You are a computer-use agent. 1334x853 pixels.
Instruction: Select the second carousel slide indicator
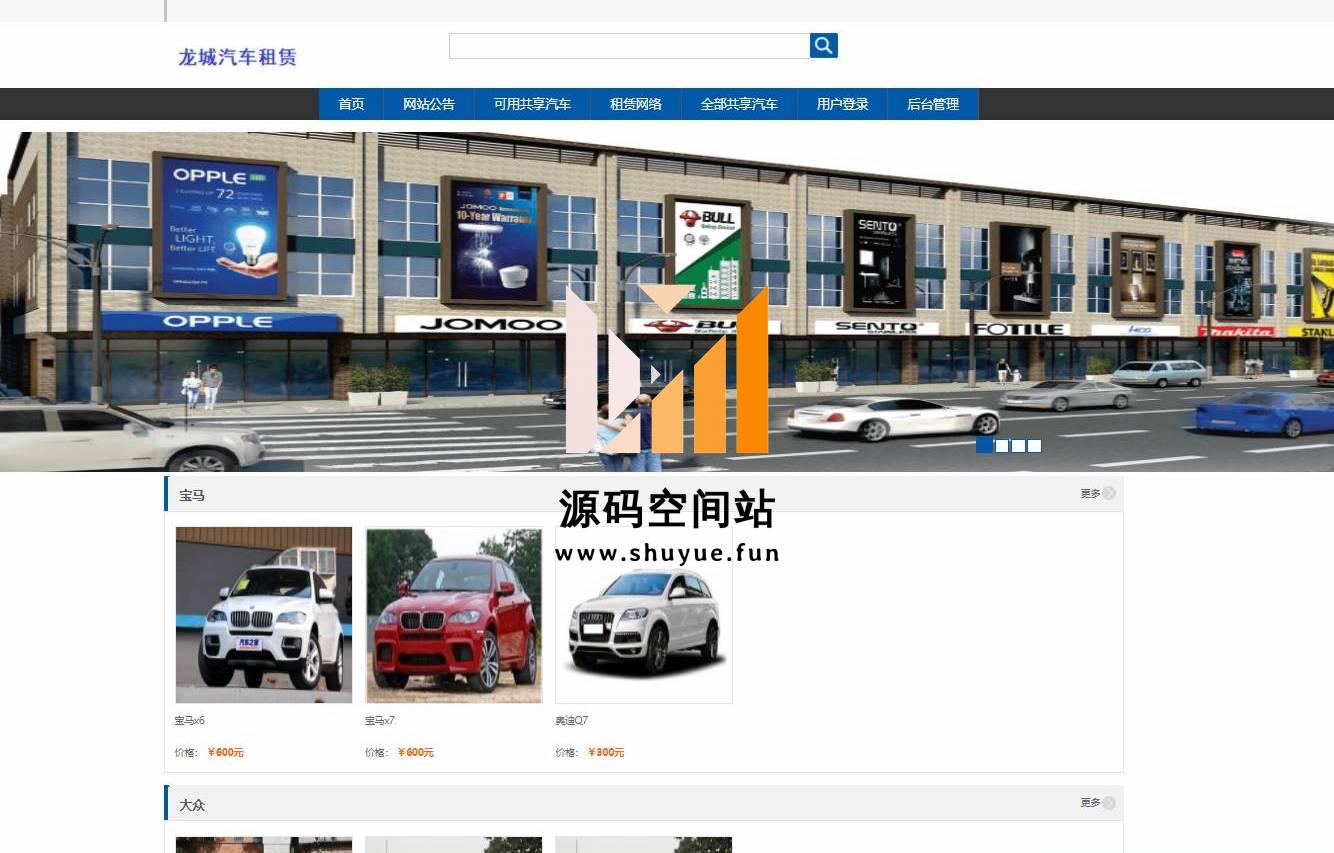point(1002,446)
